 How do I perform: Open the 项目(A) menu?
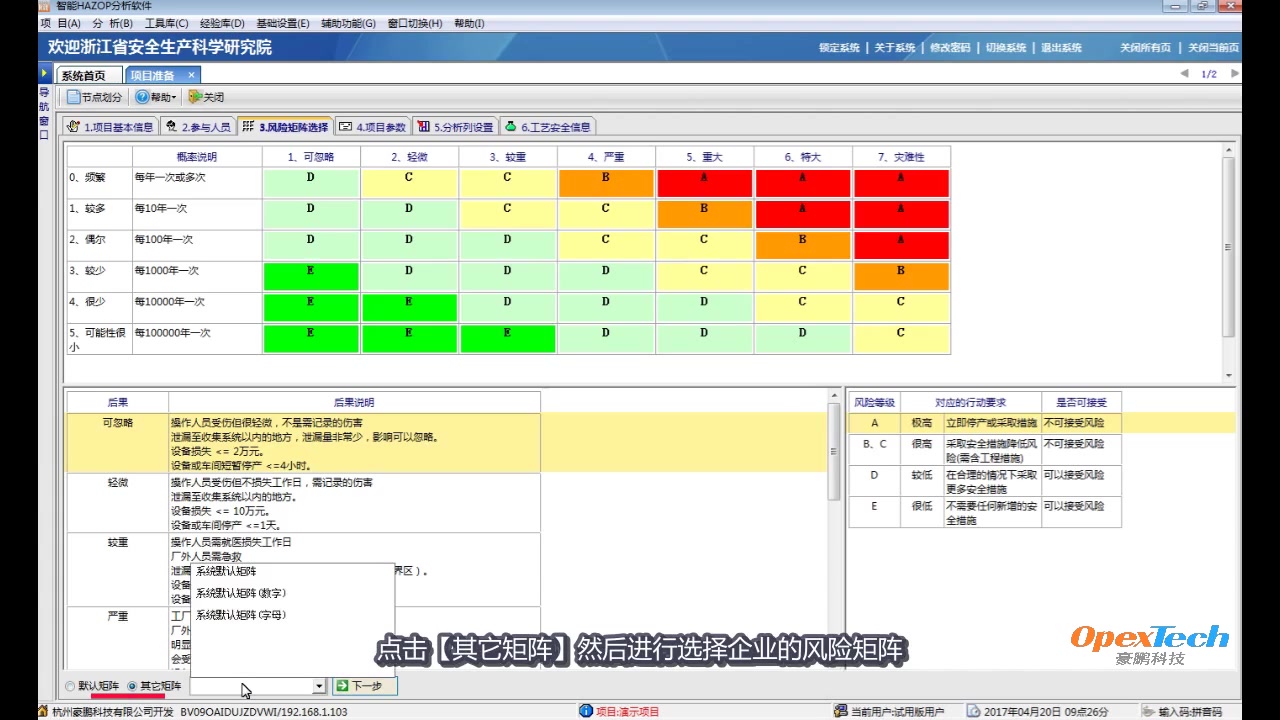[x=60, y=23]
